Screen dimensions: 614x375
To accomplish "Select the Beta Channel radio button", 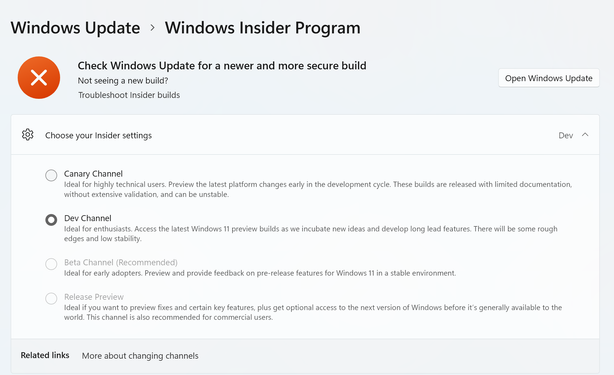I will pyautogui.click(x=51, y=264).
